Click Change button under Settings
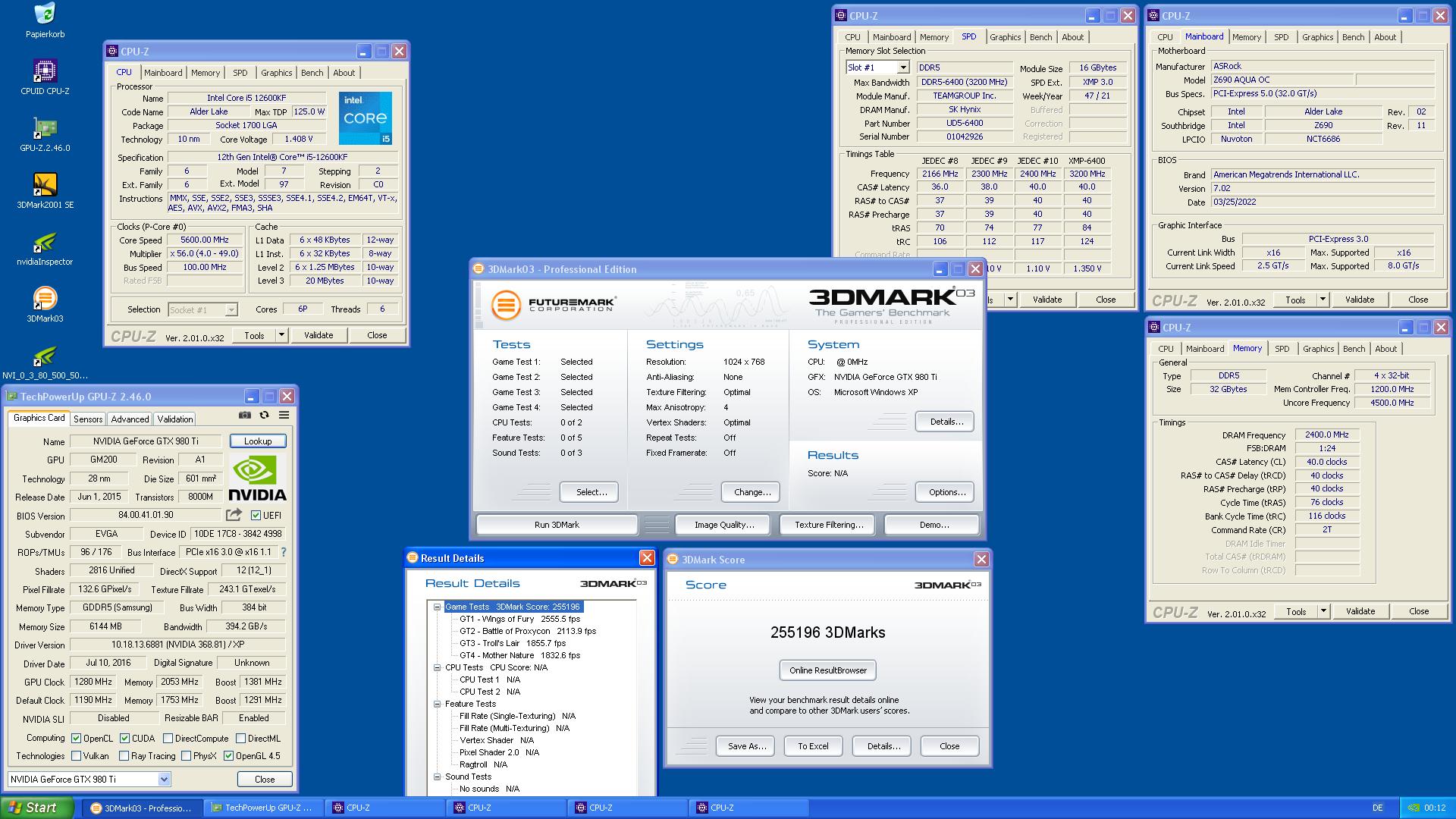1456x819 pixels. [752, 492]
